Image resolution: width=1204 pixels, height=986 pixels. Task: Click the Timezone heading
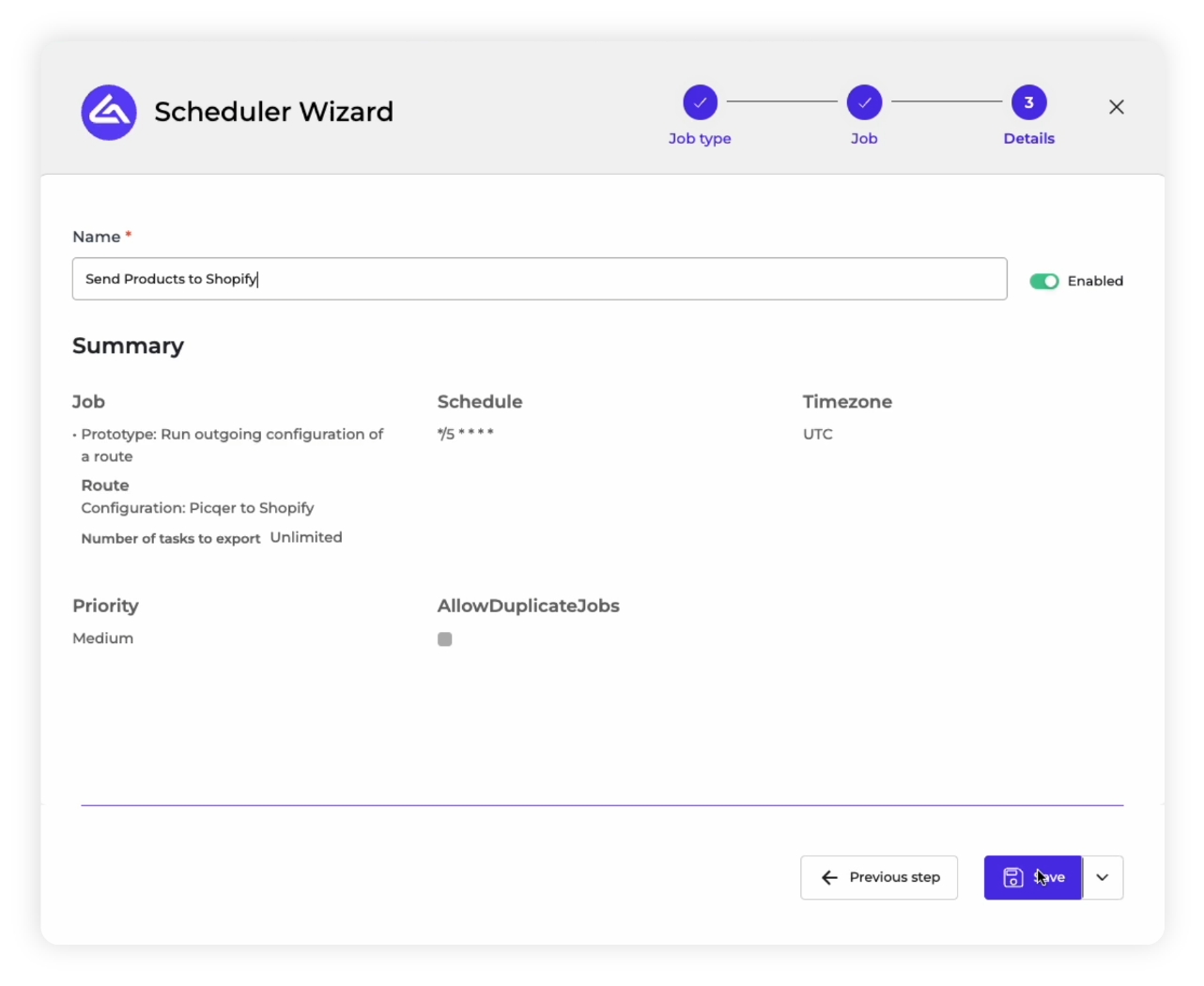coord(847,402)
